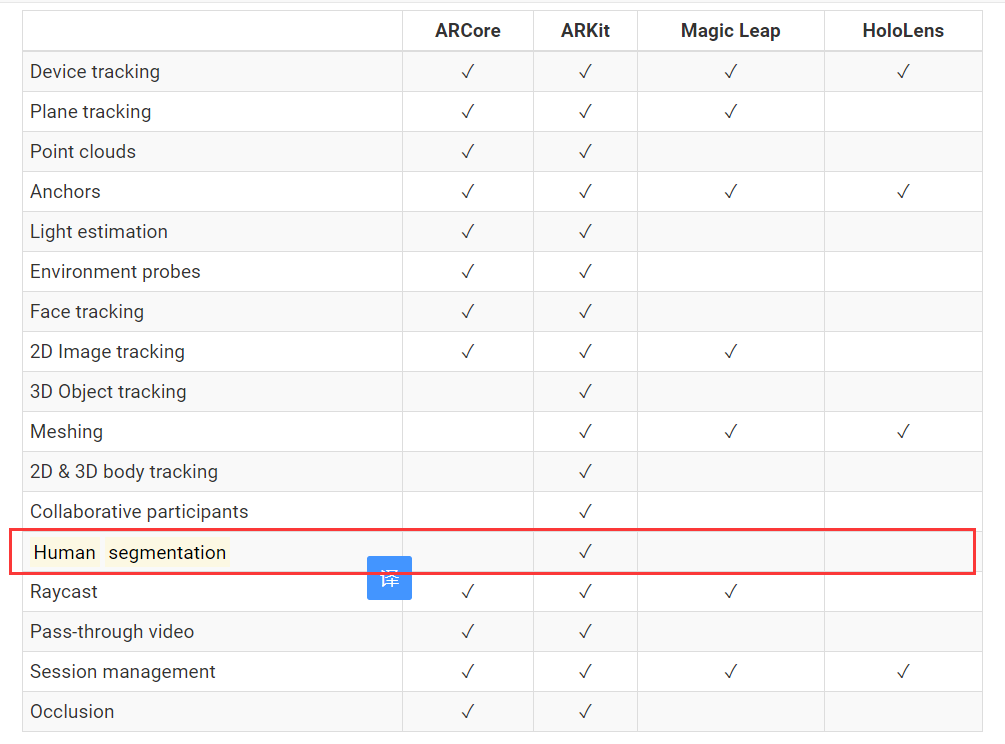Click the ARCore checkmark for Occlusion
Image resolution: width=1005 pixels, height=744 pixels.
click(467, 711)
